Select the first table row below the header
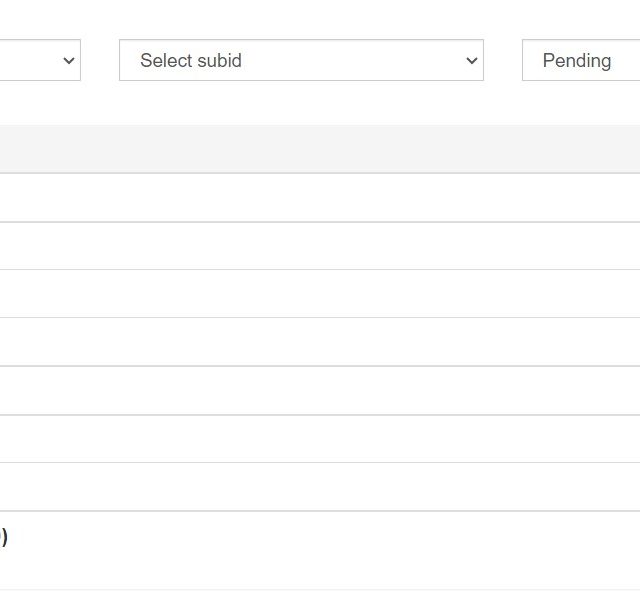640x602 pixels. coord(320,198)
